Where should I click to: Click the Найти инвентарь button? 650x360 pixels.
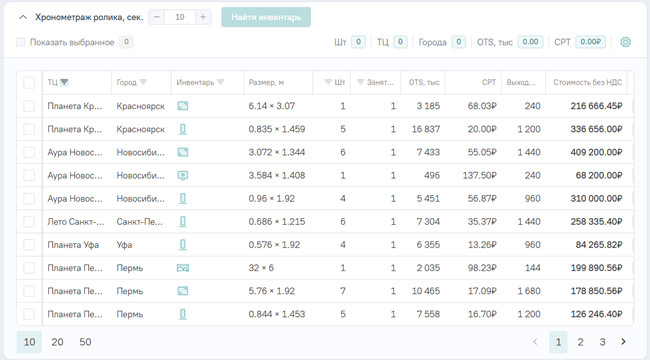coord(266,17)
